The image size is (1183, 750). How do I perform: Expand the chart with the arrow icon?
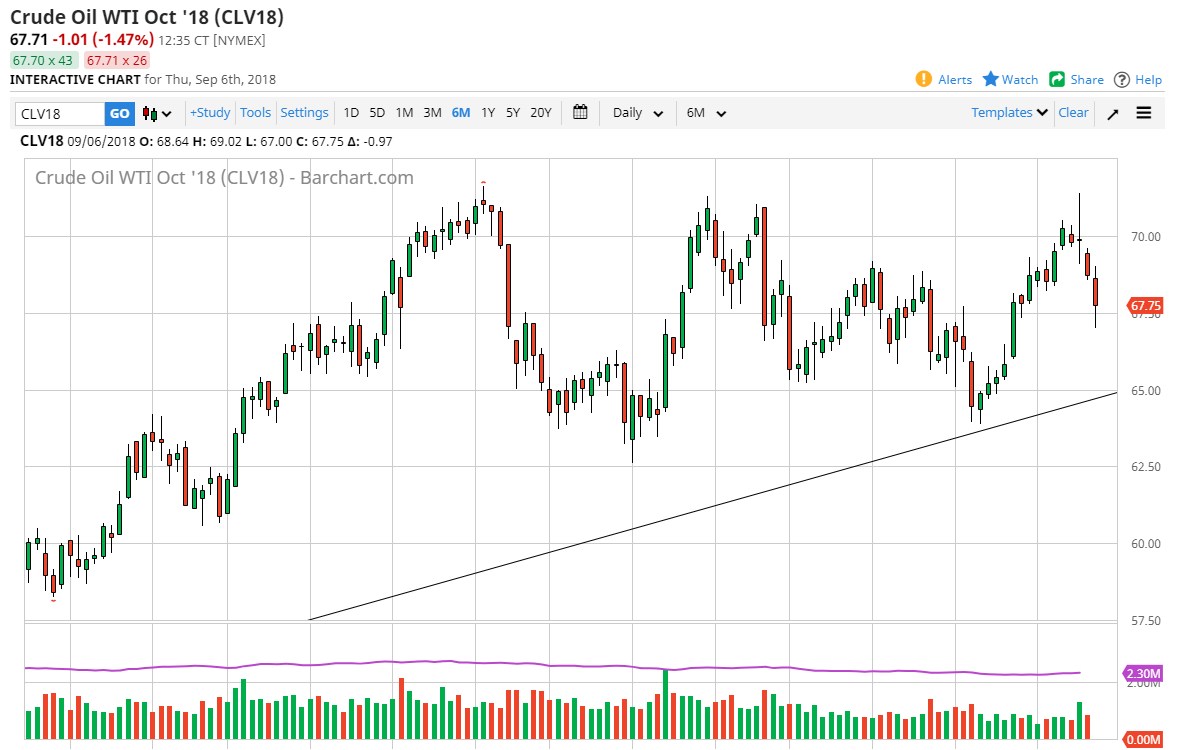1112,113
